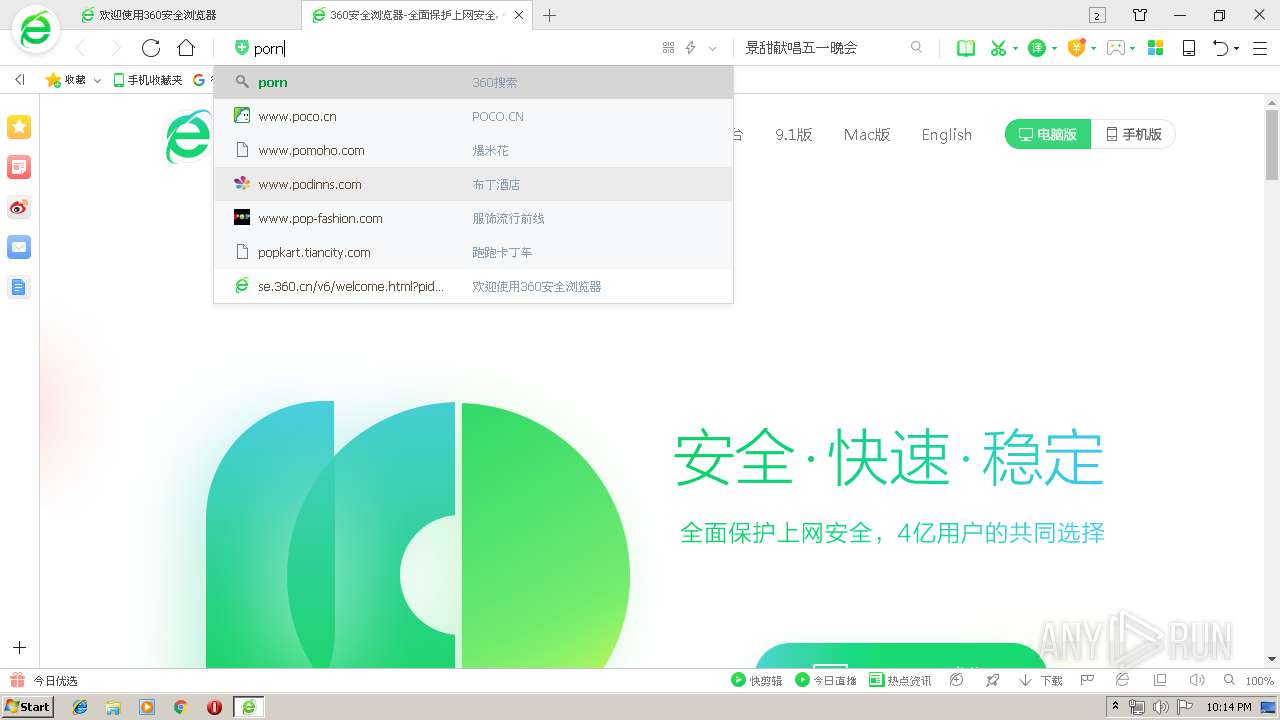
Task: Open the 下载 downloads button
Action: point(1041,680)
